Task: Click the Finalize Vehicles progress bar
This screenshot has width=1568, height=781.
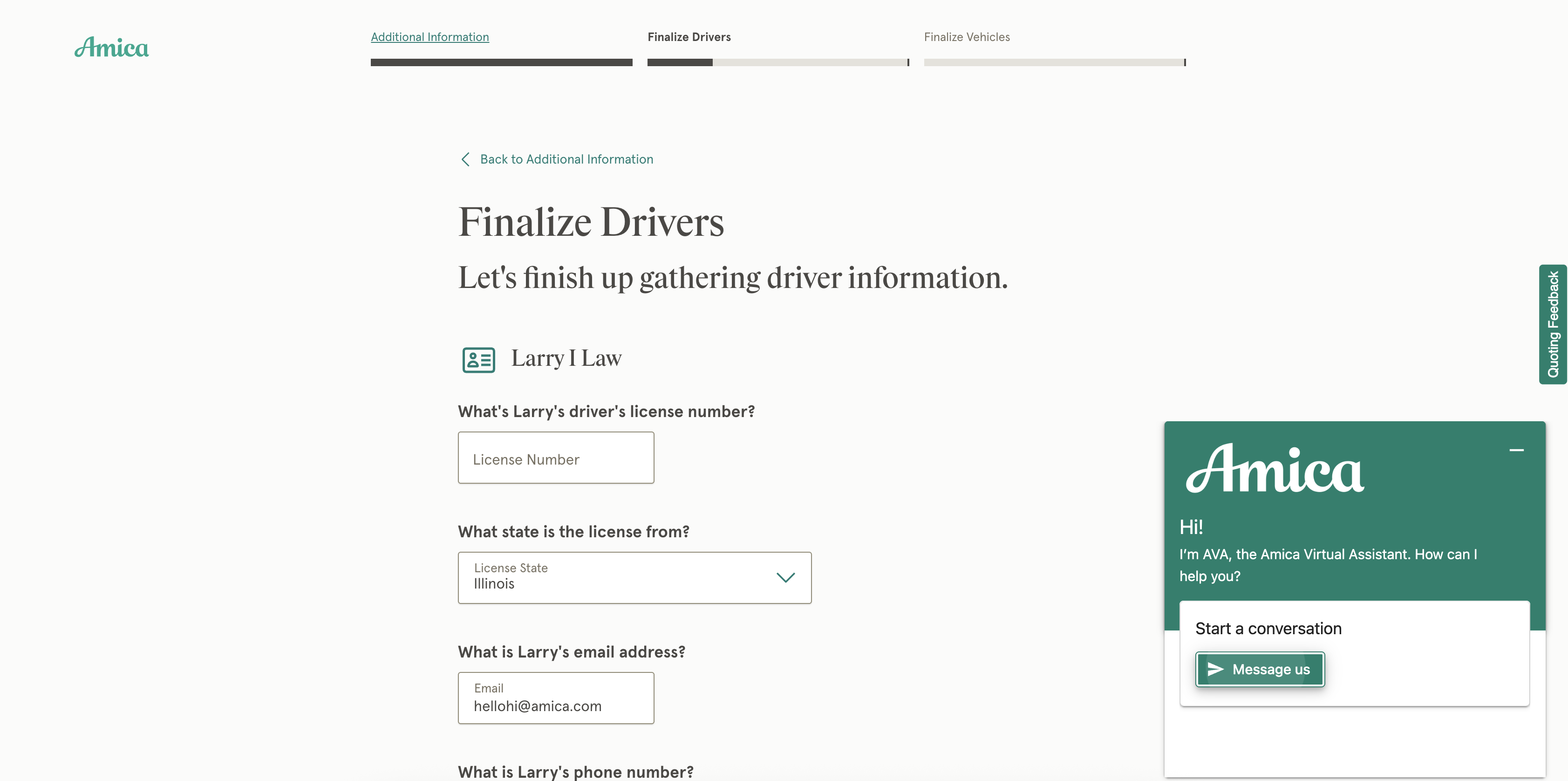Action: point(1054,62)
